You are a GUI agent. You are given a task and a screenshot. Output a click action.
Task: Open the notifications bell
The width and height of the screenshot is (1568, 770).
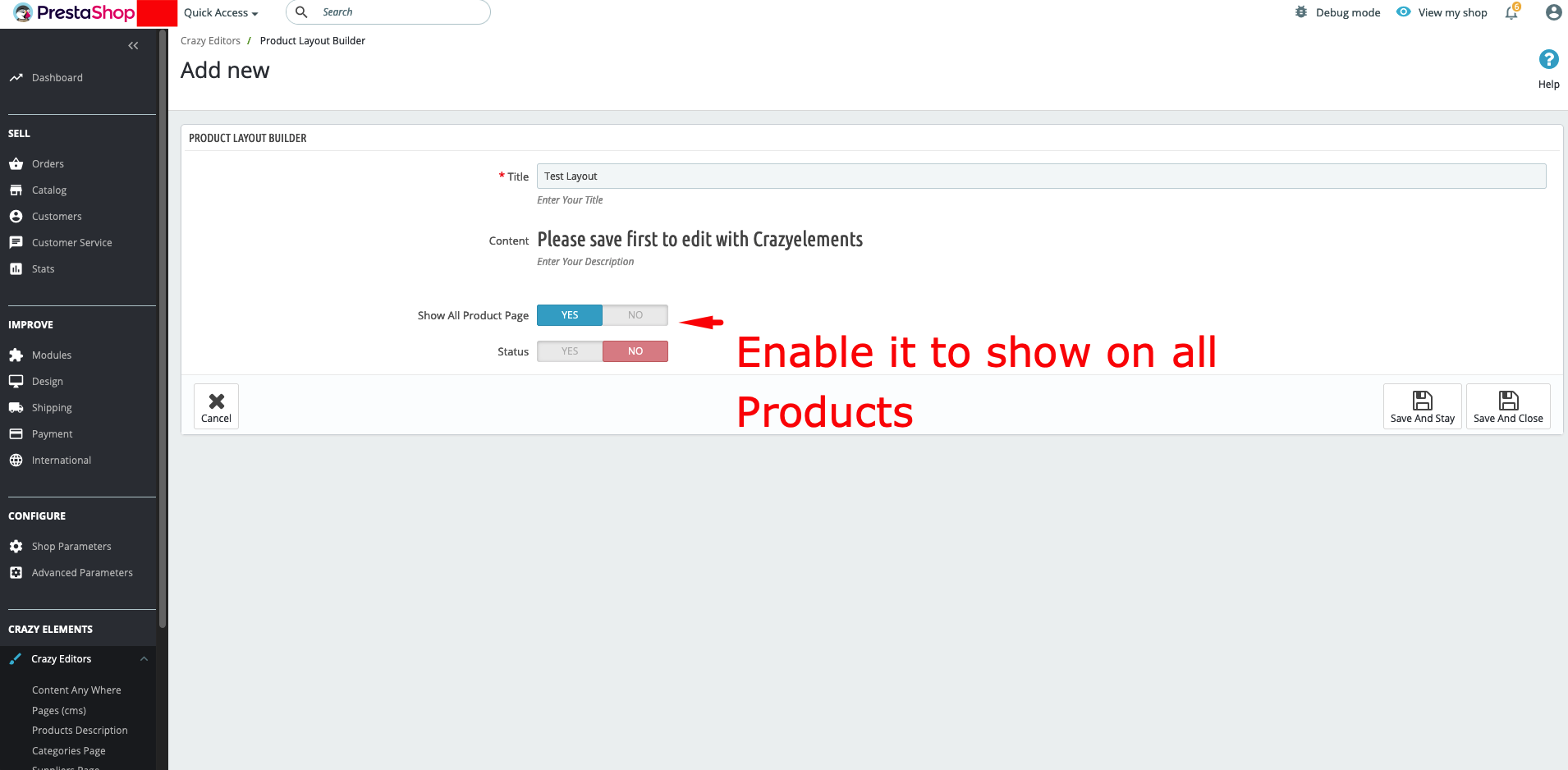tap(1511, 12)
